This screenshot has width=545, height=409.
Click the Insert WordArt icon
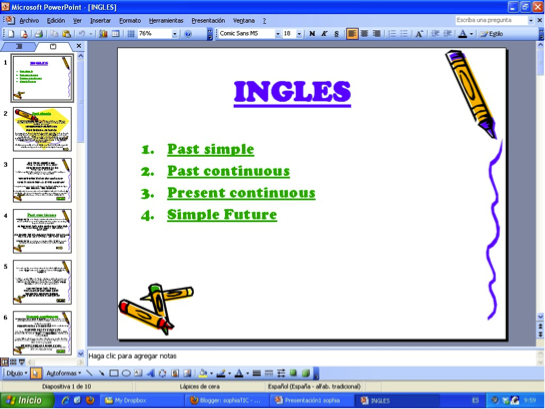coord(151,373)
